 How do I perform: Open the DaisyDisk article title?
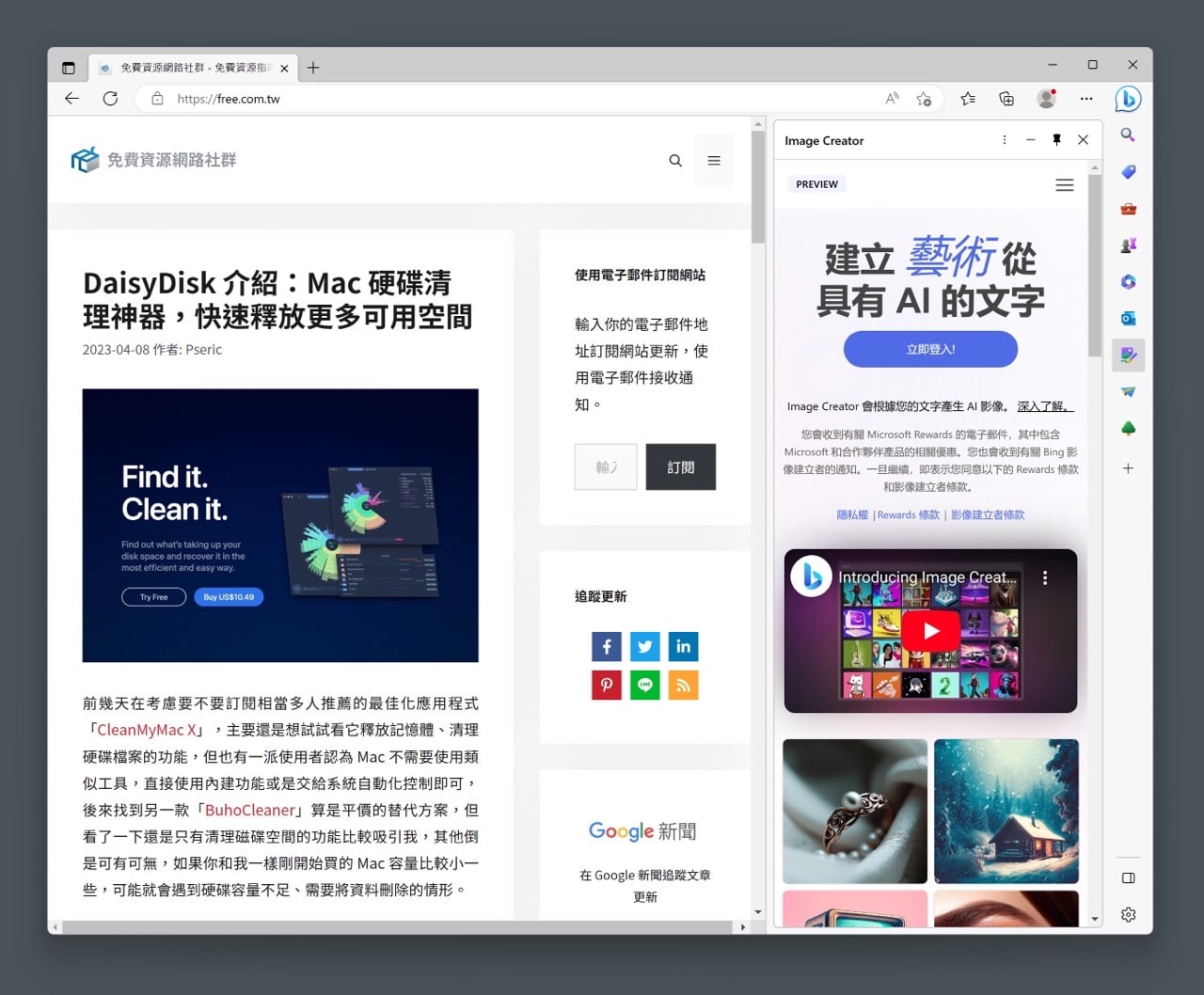click(277, 300)
